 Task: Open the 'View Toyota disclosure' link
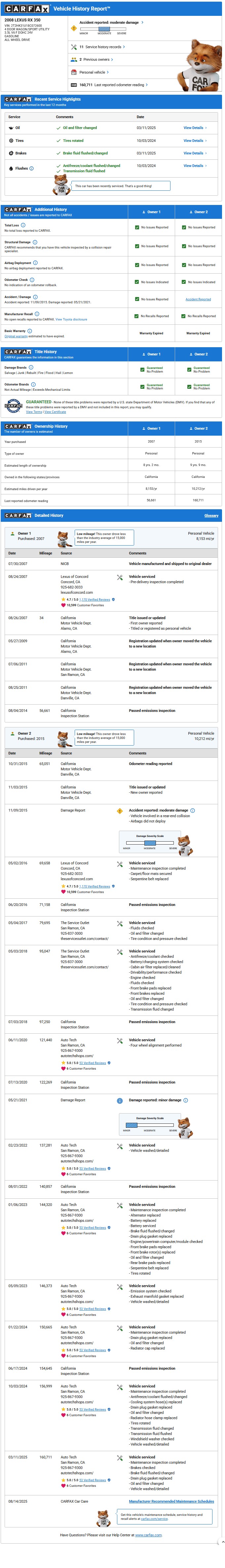point(71,319)
